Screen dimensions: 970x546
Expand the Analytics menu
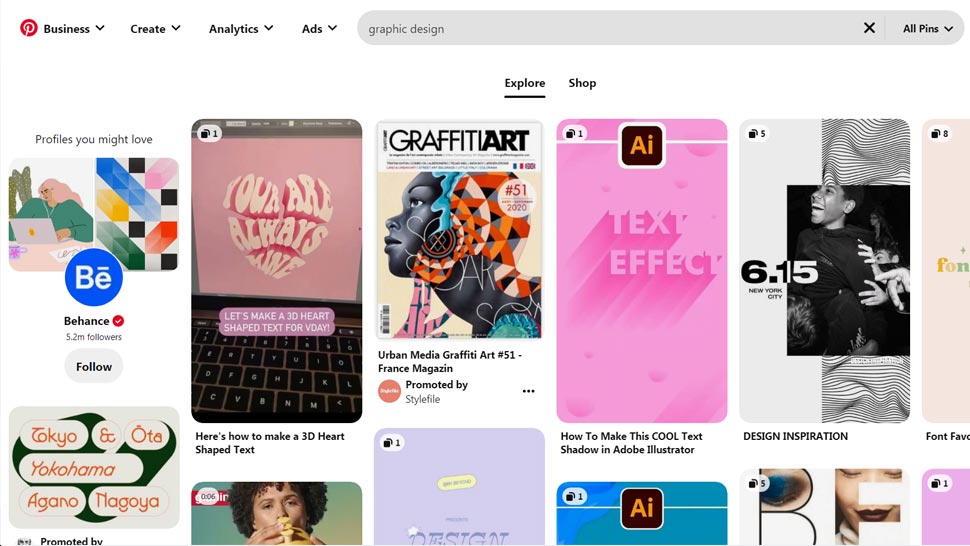241,28
